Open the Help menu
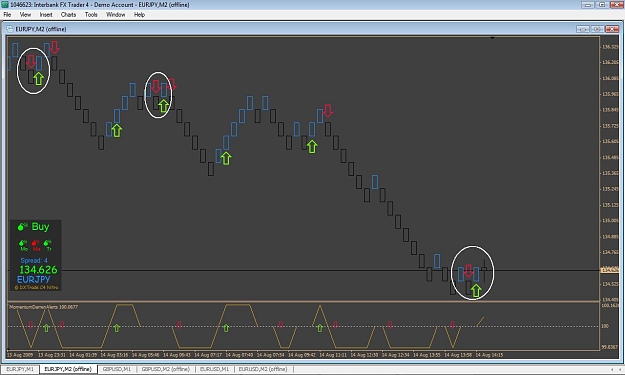 click(x=139, y=15)
